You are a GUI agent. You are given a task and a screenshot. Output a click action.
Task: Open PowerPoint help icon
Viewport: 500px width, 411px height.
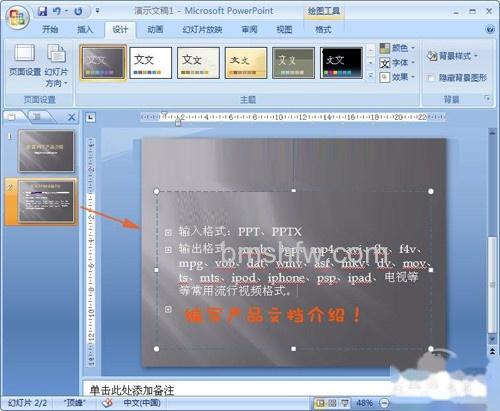coord(490,30)
